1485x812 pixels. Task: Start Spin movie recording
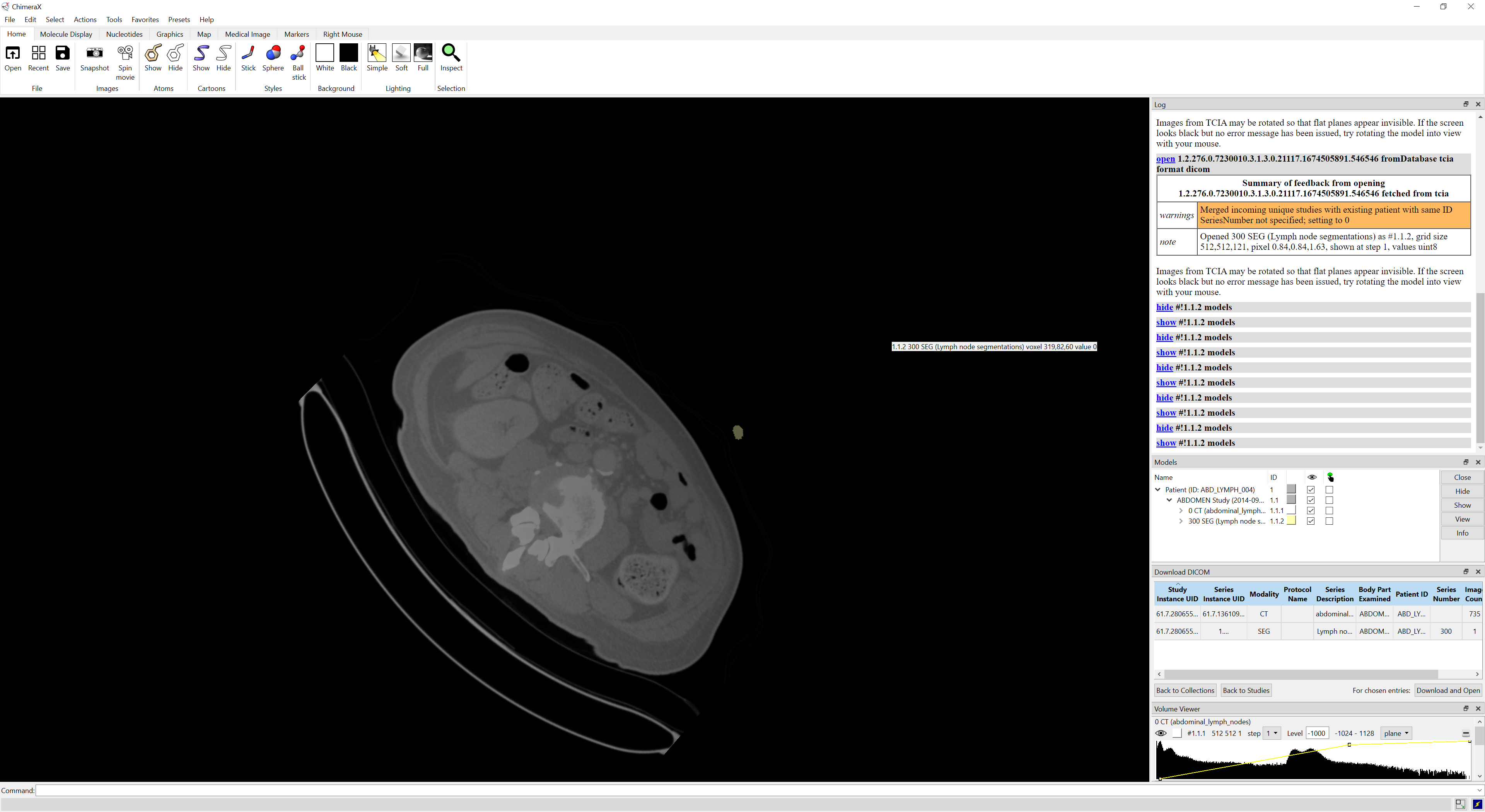(x=125, y=54)
